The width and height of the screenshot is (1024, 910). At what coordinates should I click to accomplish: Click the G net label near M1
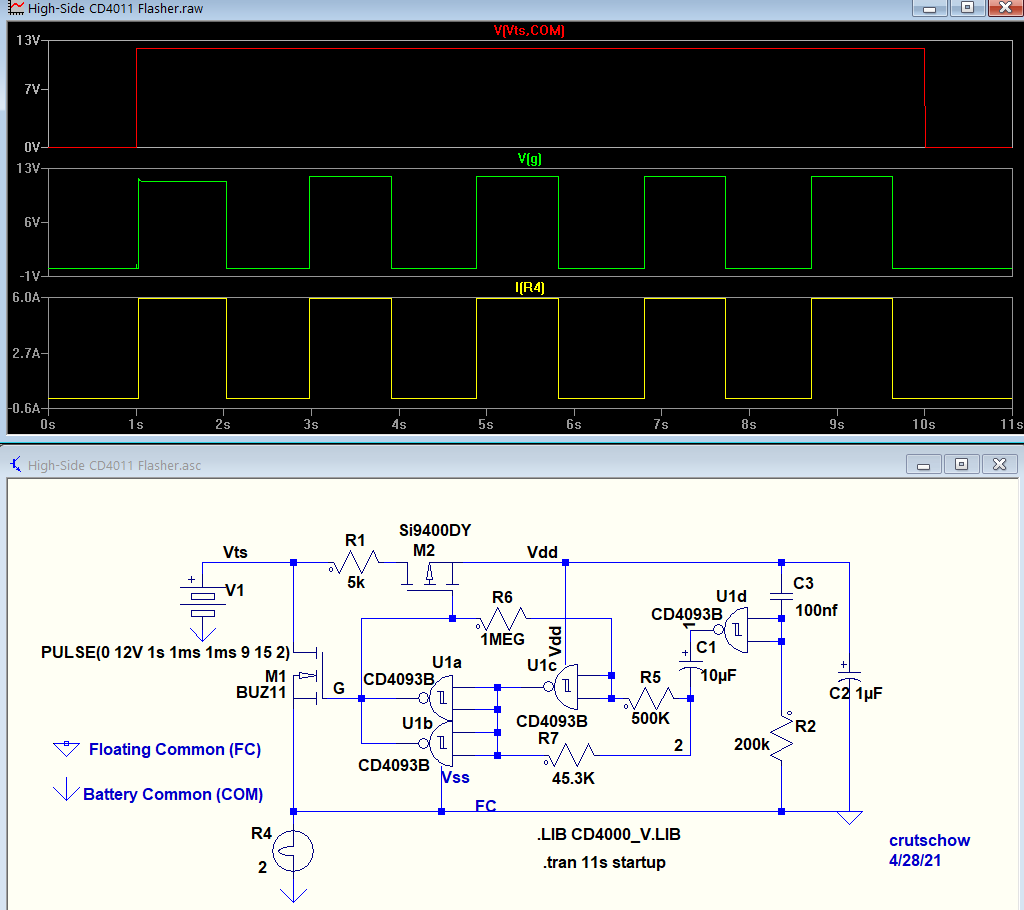coord(339,688)
